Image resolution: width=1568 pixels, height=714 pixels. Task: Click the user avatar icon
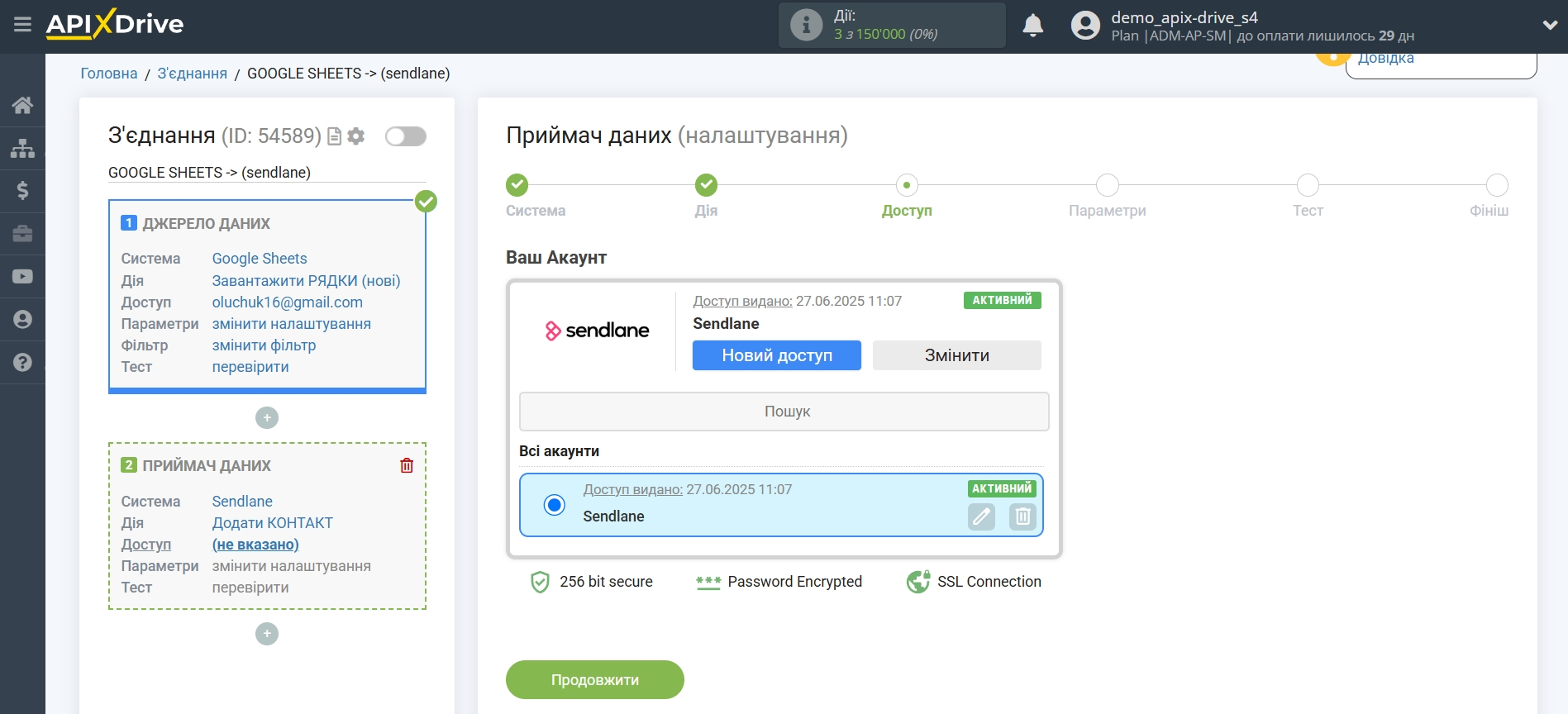1085,26
